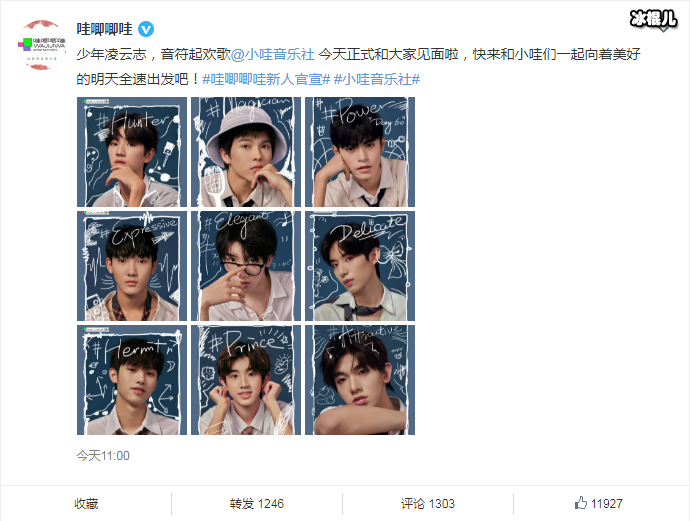The image size is (690, 521).
Task: Click the 收藏 favorite button
Action: [x=86, y=503]
